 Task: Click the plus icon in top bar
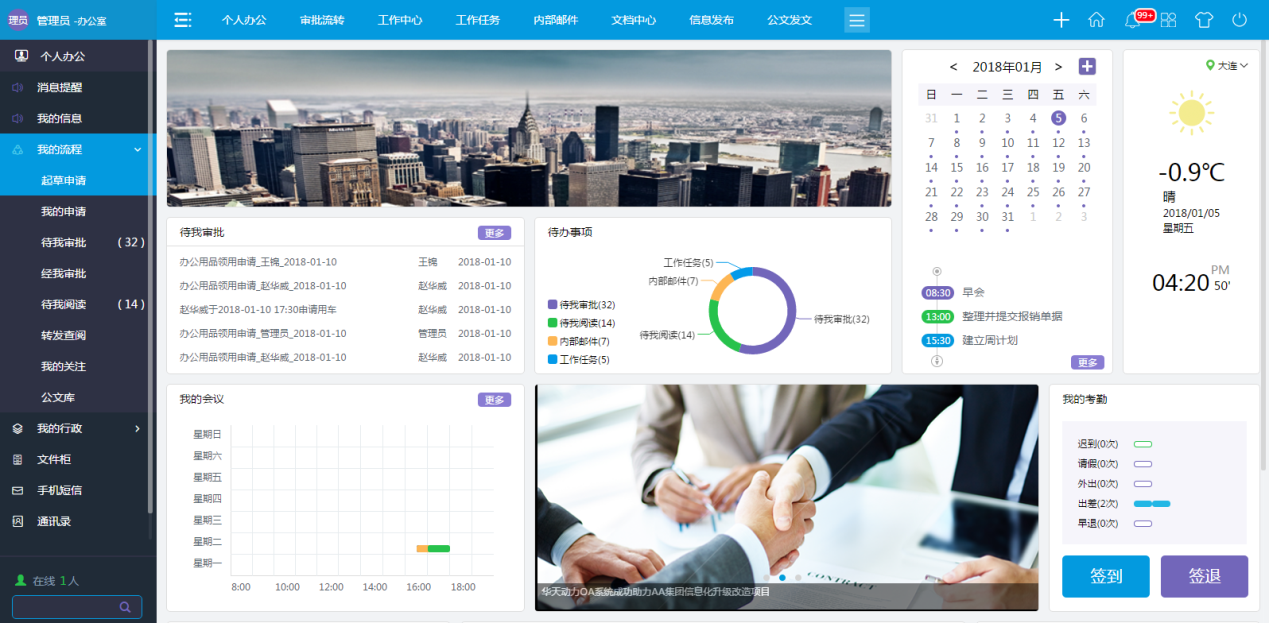tap(1062, 20)
